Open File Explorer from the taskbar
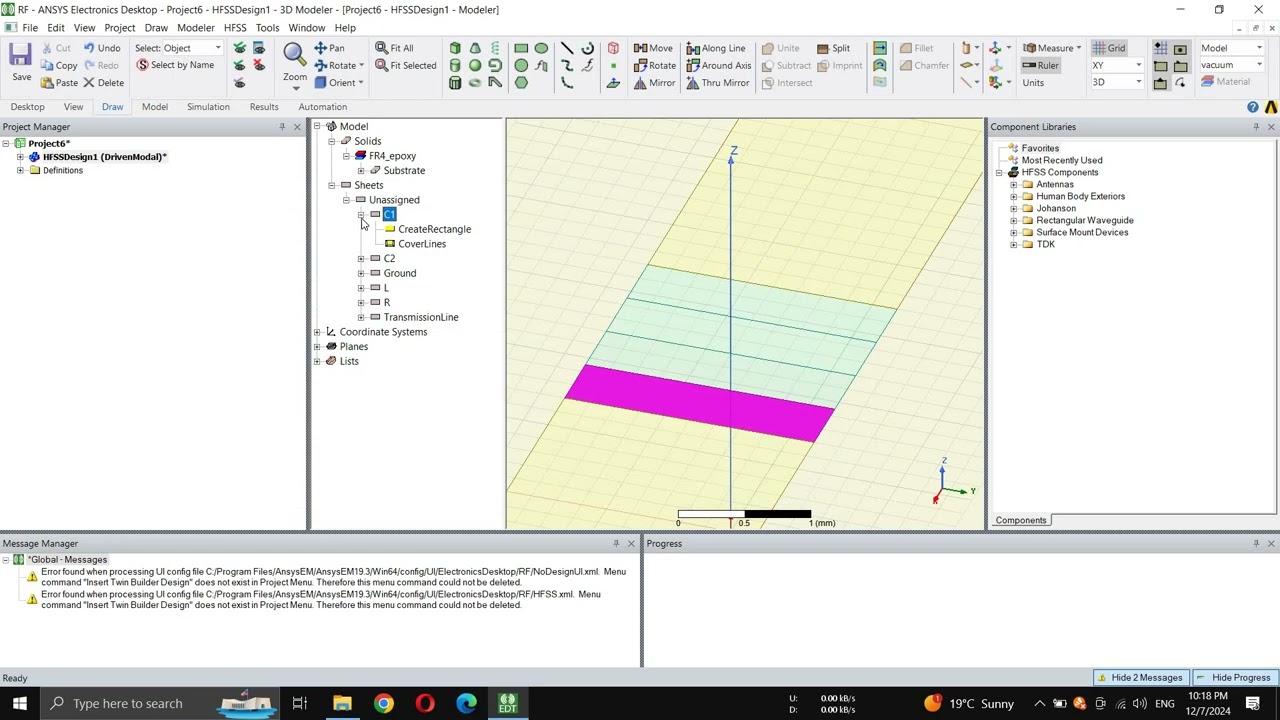 pos(342,703)
